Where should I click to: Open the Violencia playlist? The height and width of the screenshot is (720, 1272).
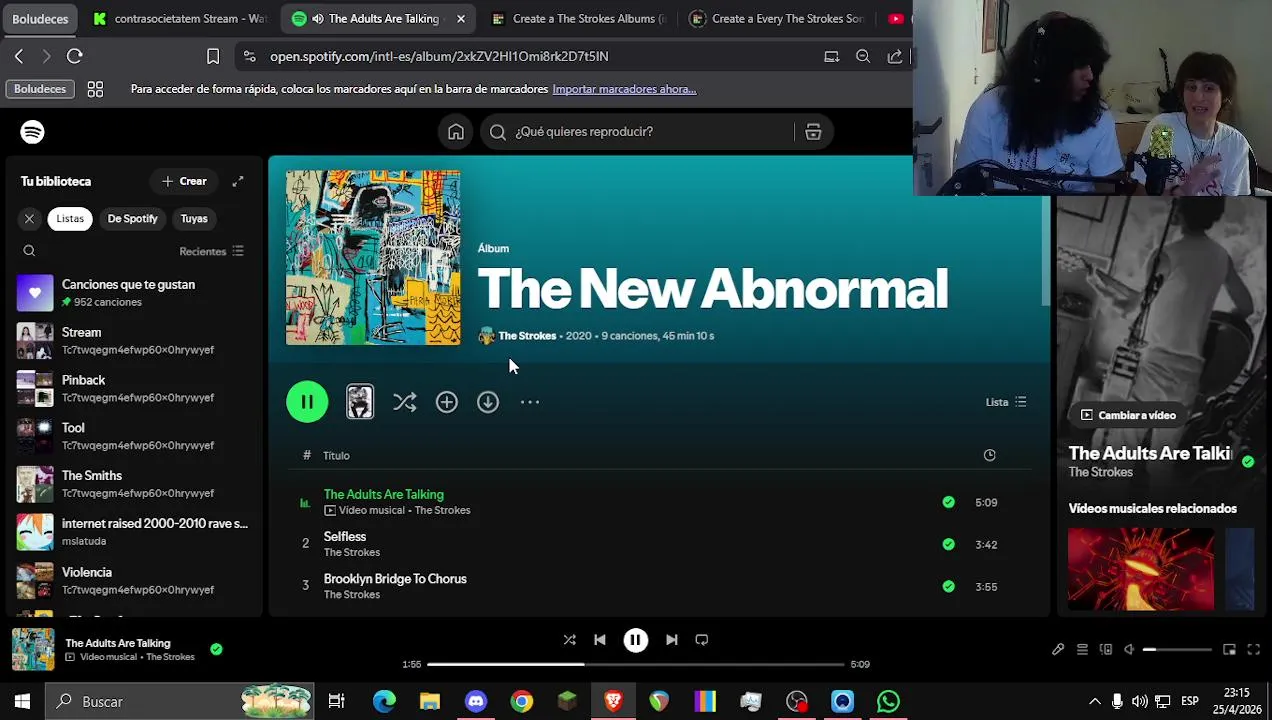(132, 580)
